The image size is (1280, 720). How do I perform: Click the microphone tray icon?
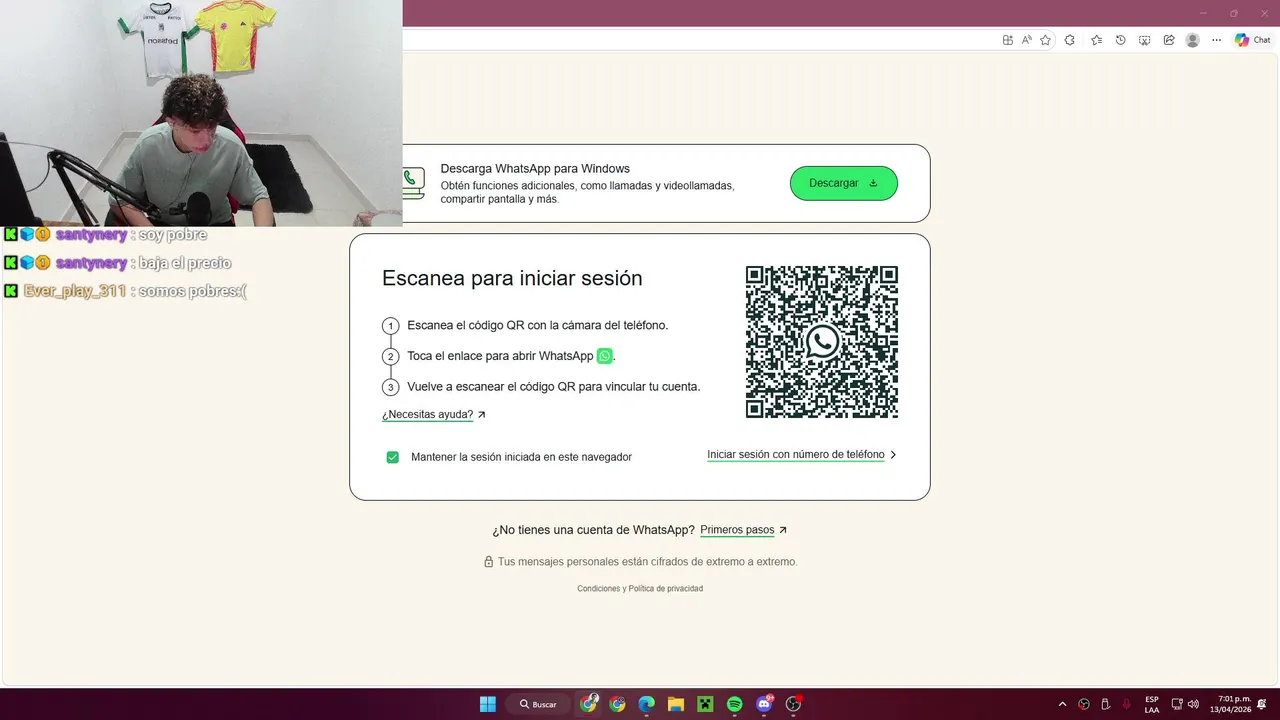(x=1127, y=704)
